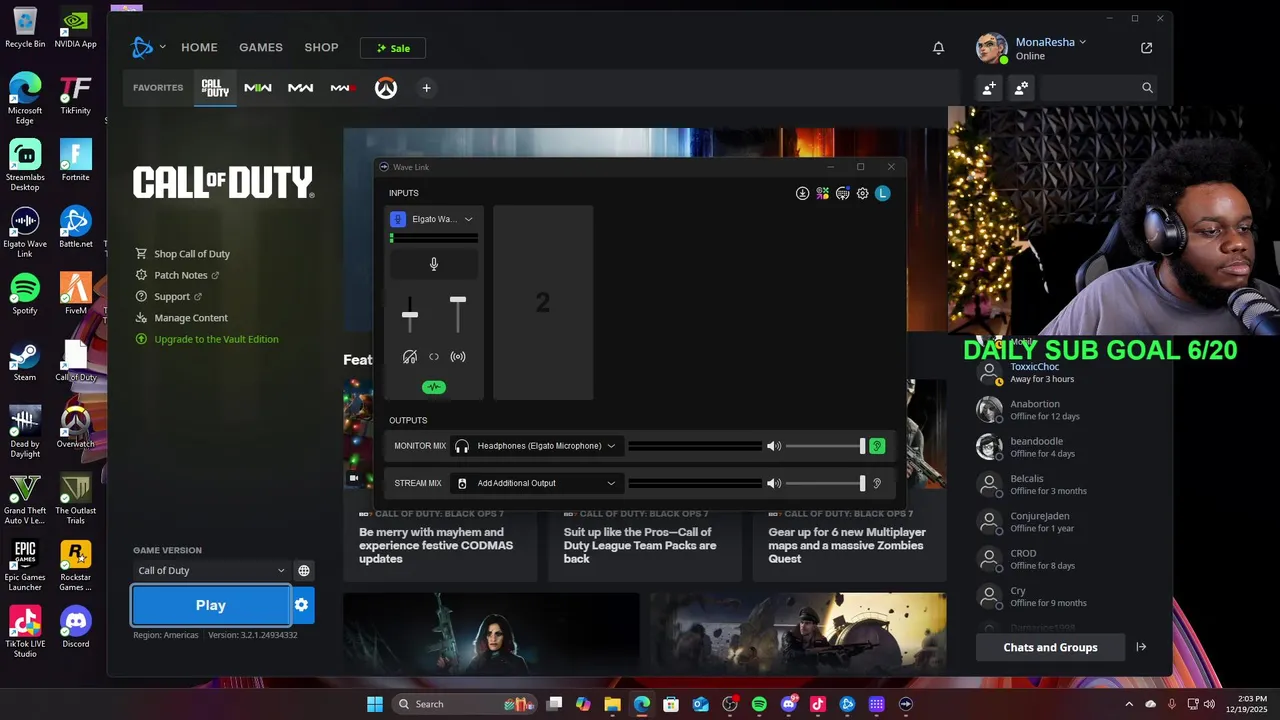Change game region globe icon
The width and height of the screenshot is (1280, 720).
304,570
